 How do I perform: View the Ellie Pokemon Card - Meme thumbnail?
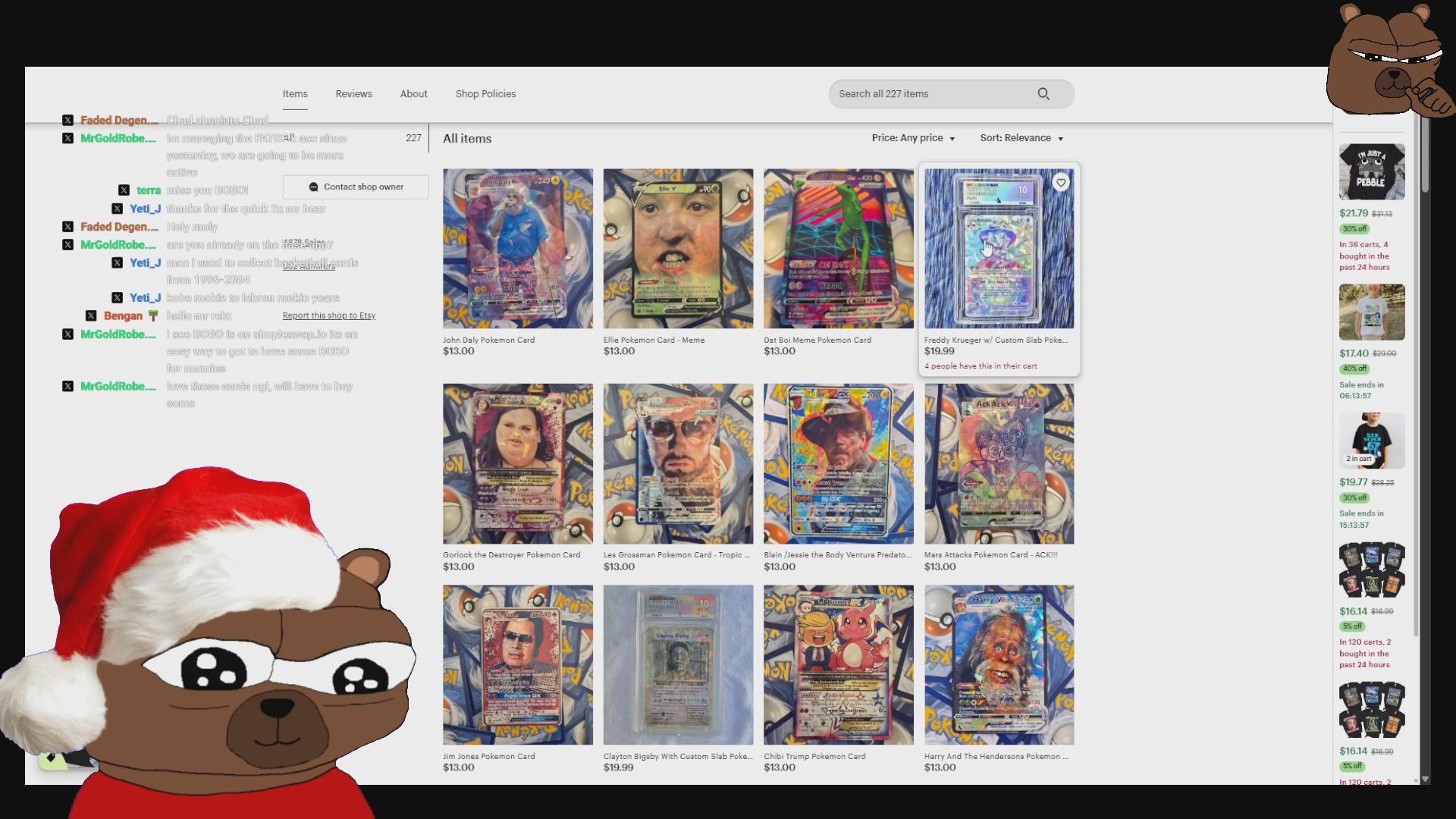[x=677, y=249]
